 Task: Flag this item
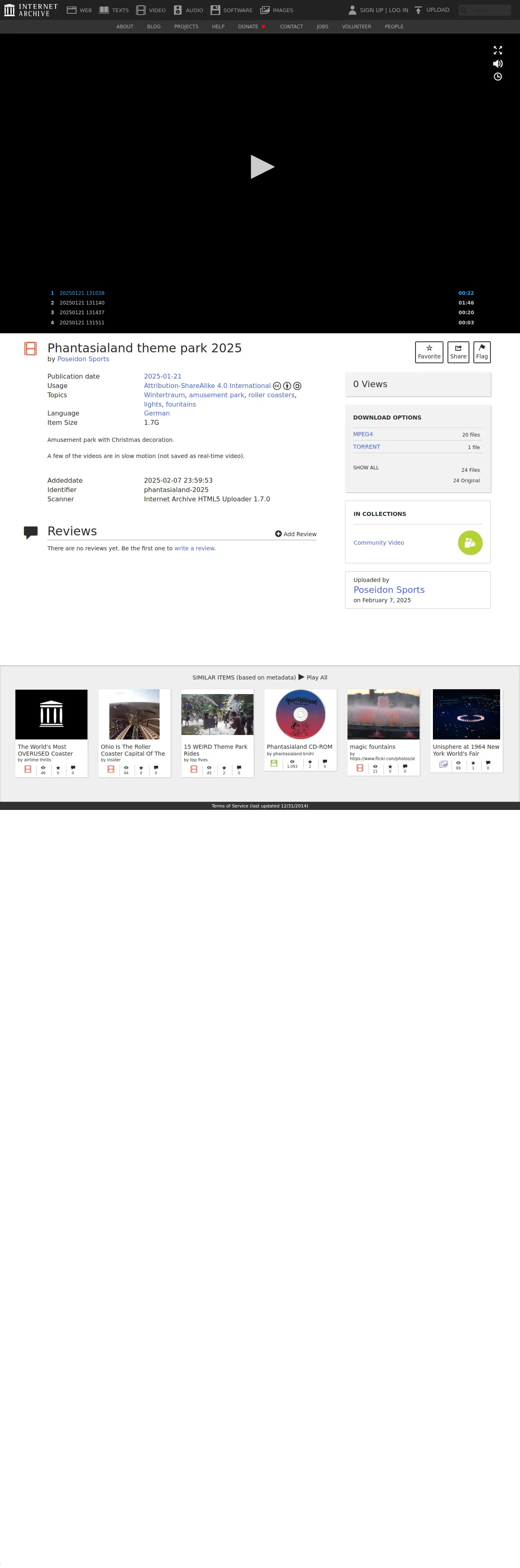tap(482, 352)
